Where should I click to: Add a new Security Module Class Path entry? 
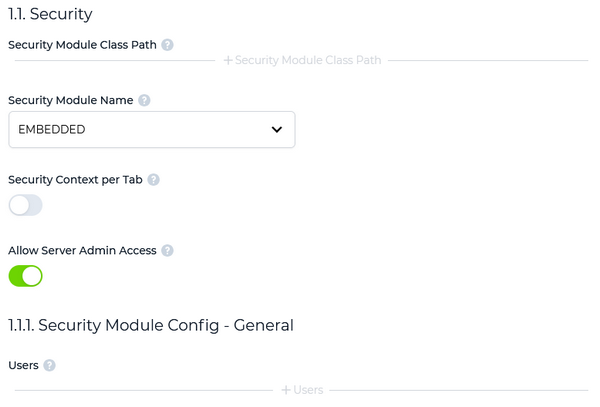point(302,60)
